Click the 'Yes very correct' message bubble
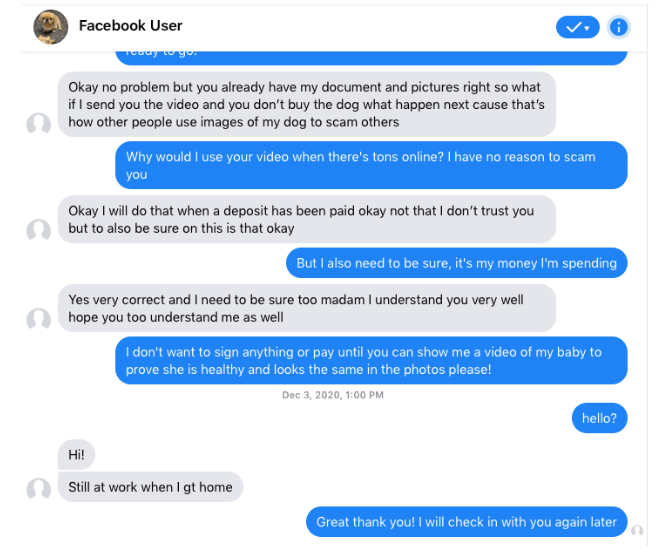Image resolution: width=670 pixels, height=550 pixels. 307,308
